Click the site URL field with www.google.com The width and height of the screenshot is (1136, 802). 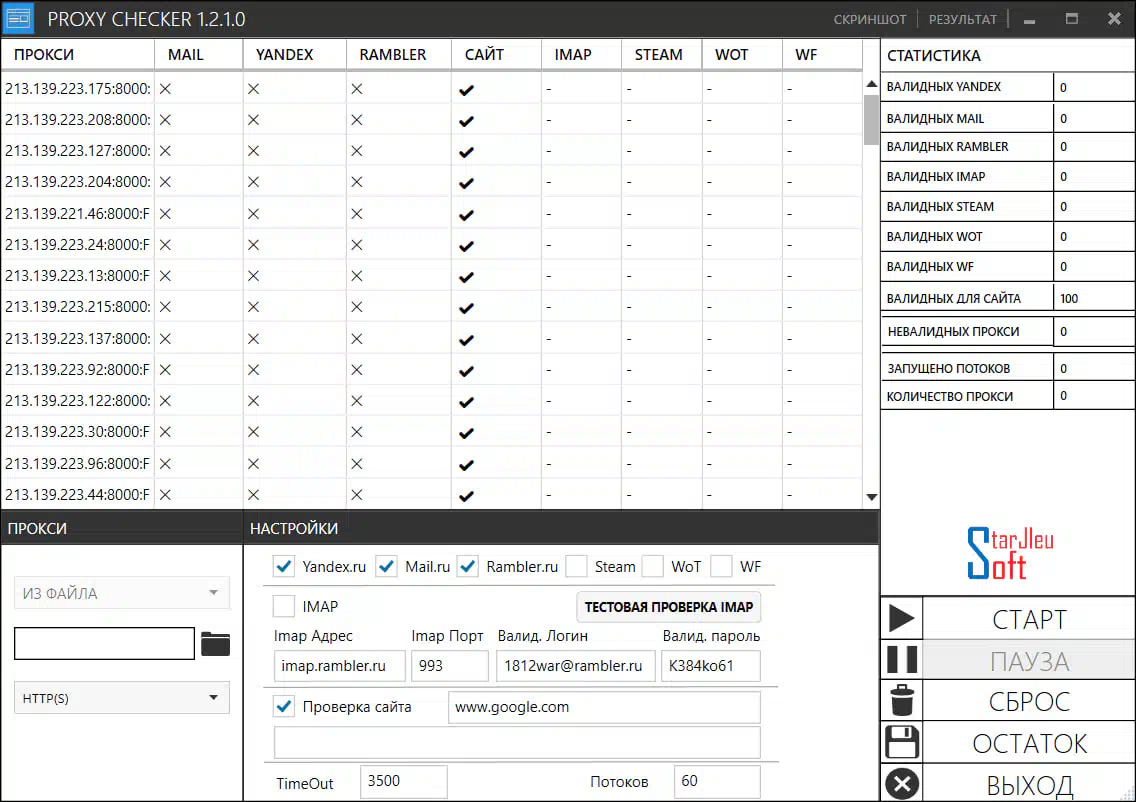click(604, 707)
